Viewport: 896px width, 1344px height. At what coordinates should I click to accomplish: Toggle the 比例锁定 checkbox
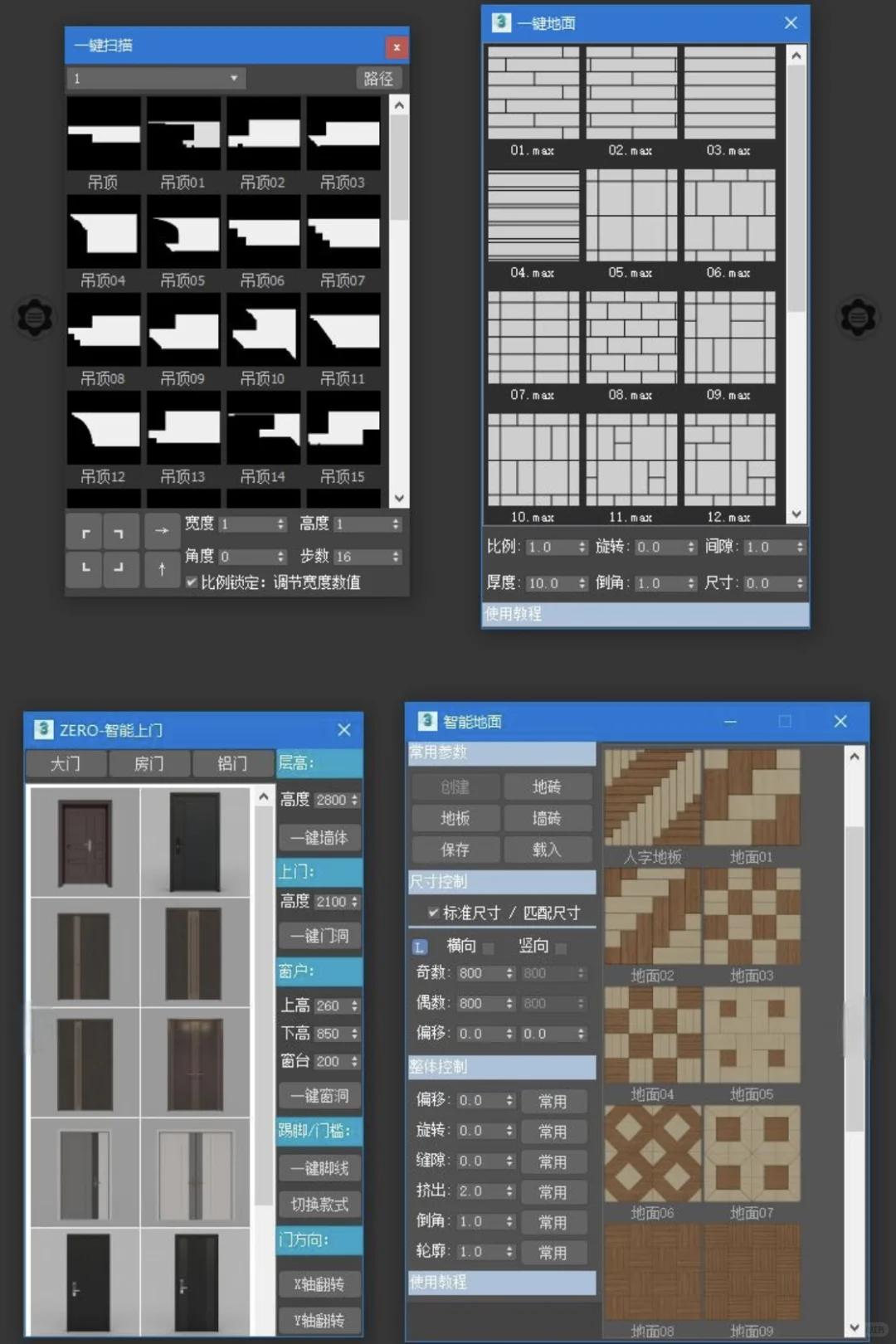tap(192, 582)
